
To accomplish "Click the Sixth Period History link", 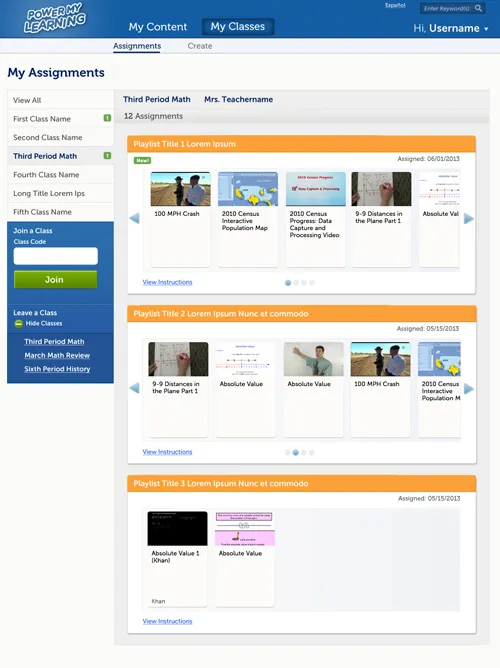I will point(57,369).
